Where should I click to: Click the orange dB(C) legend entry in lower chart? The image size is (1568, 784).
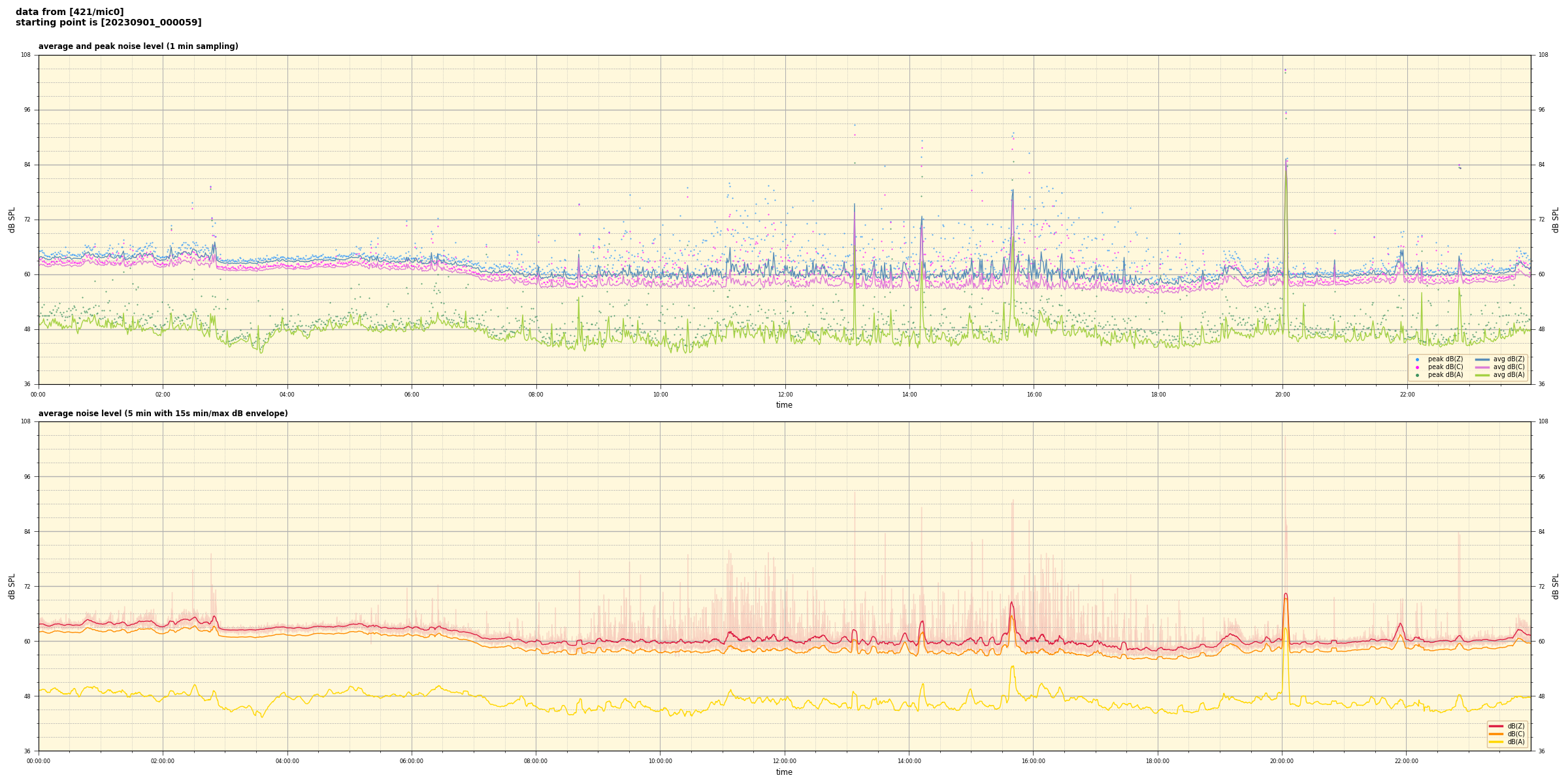1497,734
